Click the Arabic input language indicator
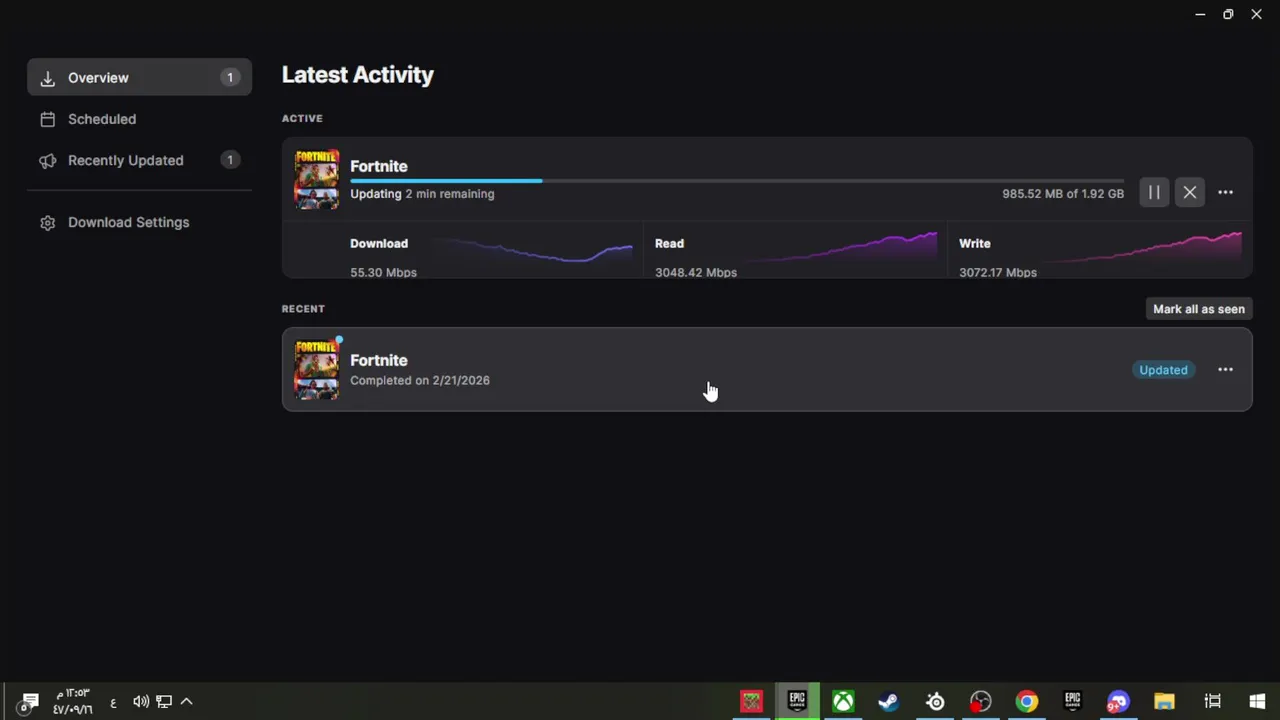The height and width of the screenshot is (720, 1280). click(x=113, y=702)
